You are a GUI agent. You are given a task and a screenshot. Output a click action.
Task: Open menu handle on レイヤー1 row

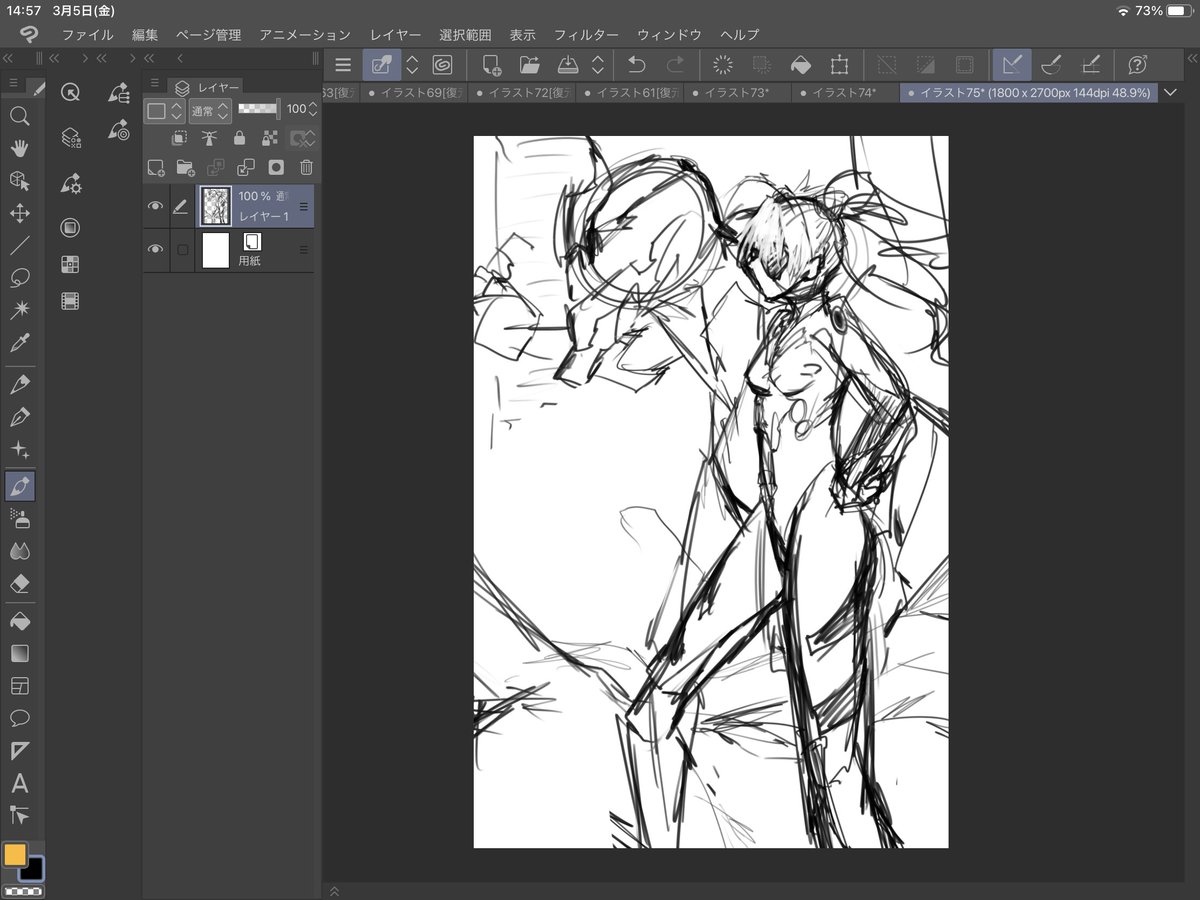304,206
